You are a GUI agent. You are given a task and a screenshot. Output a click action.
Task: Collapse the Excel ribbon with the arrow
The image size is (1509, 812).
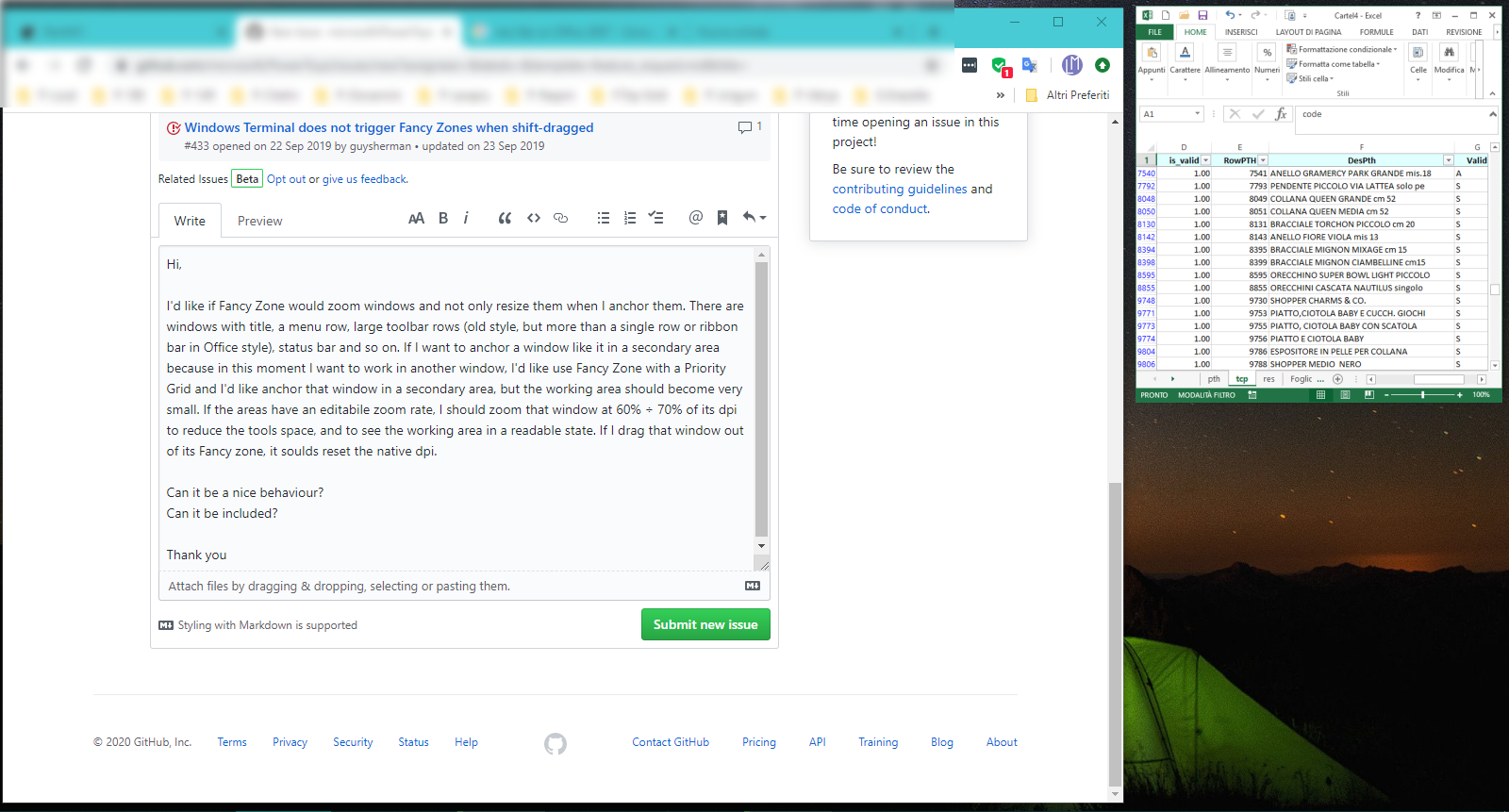coord(1492,93)
